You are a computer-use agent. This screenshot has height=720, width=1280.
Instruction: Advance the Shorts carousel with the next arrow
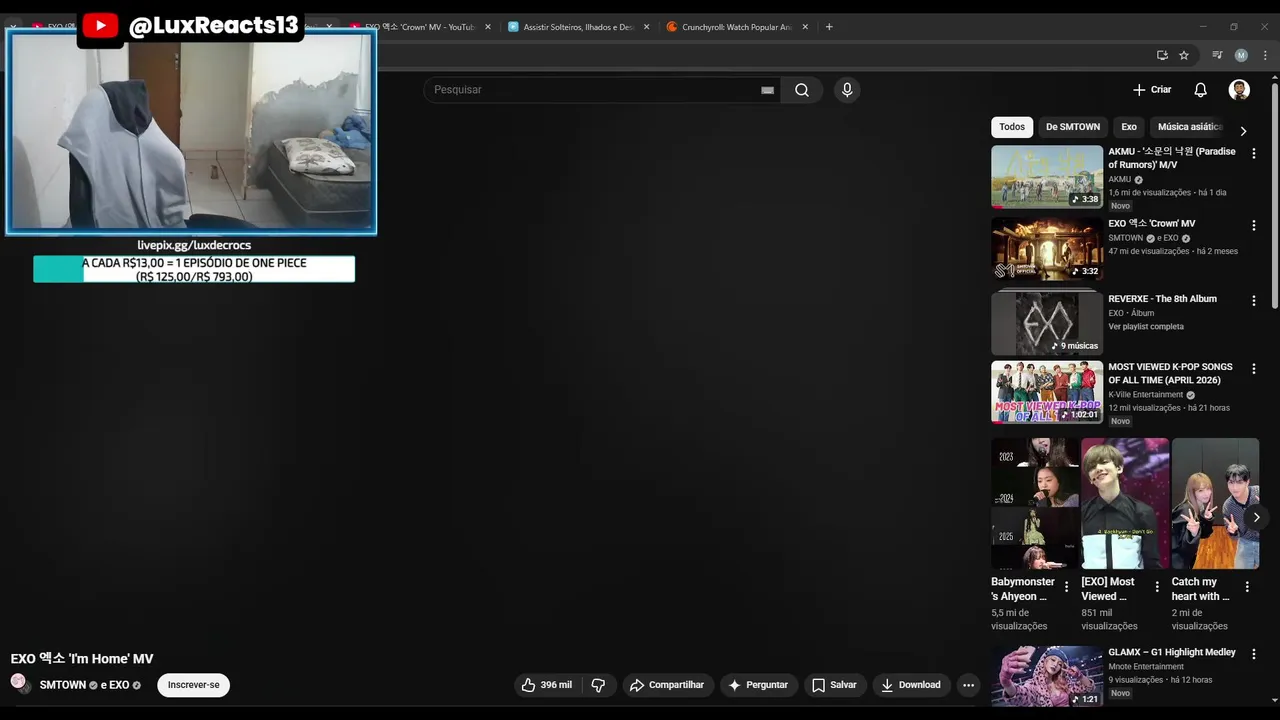click(1256, 517)
